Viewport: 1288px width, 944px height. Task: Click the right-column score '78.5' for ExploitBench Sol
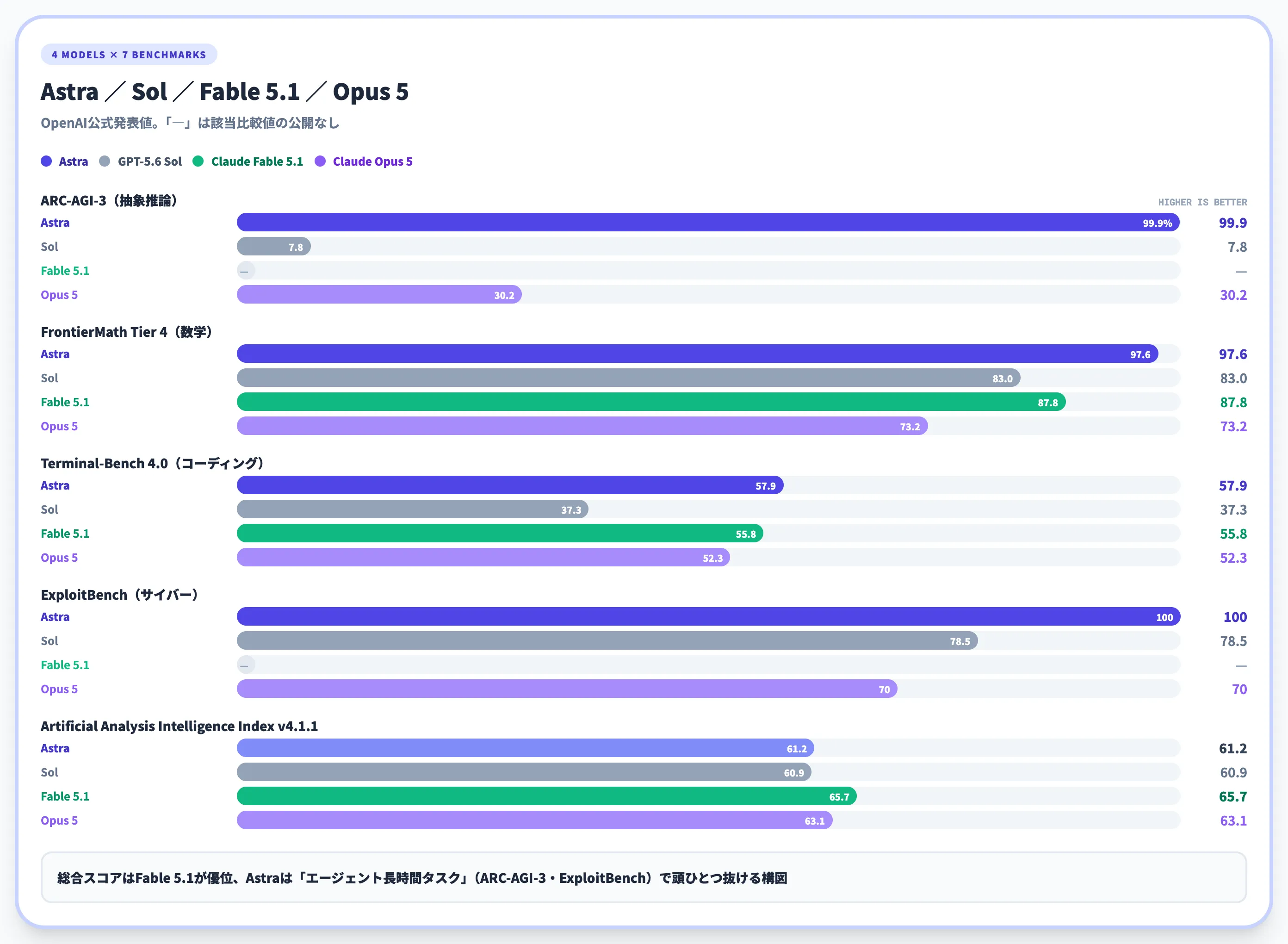(x=1233, y=641)
